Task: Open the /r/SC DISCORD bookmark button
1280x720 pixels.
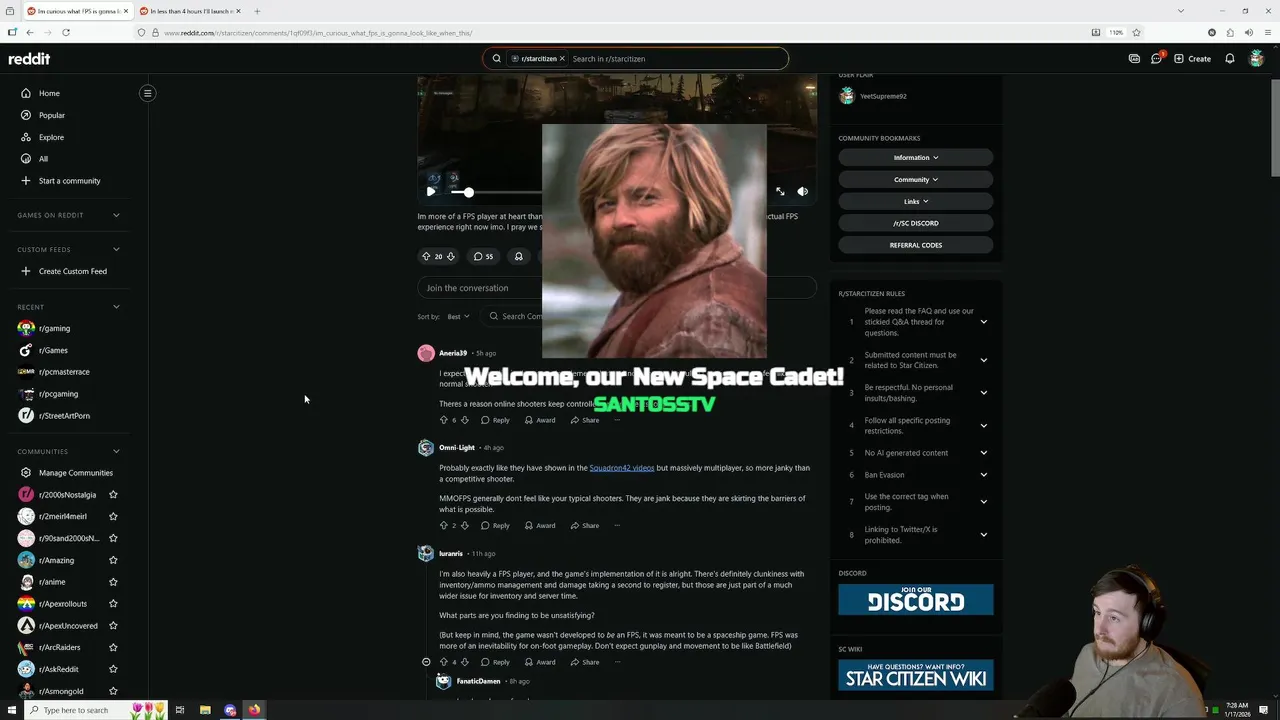Action: coord(916,223)
